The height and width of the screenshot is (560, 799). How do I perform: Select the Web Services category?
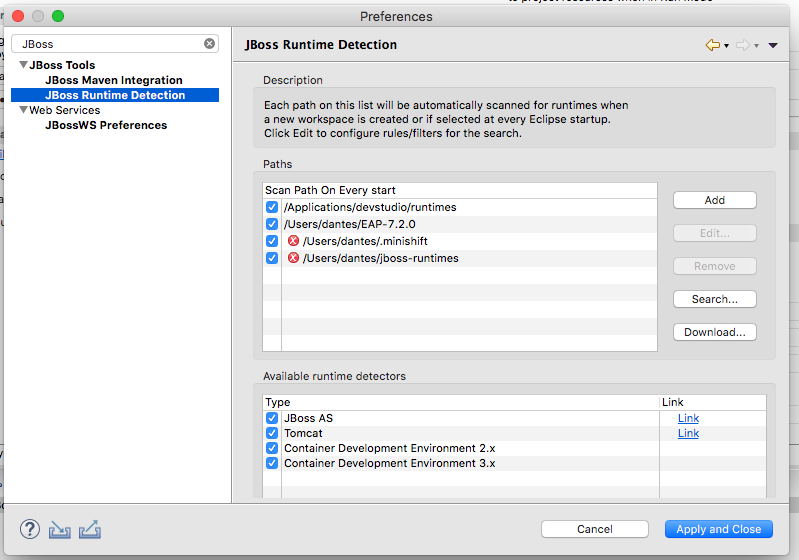[65, 110]
